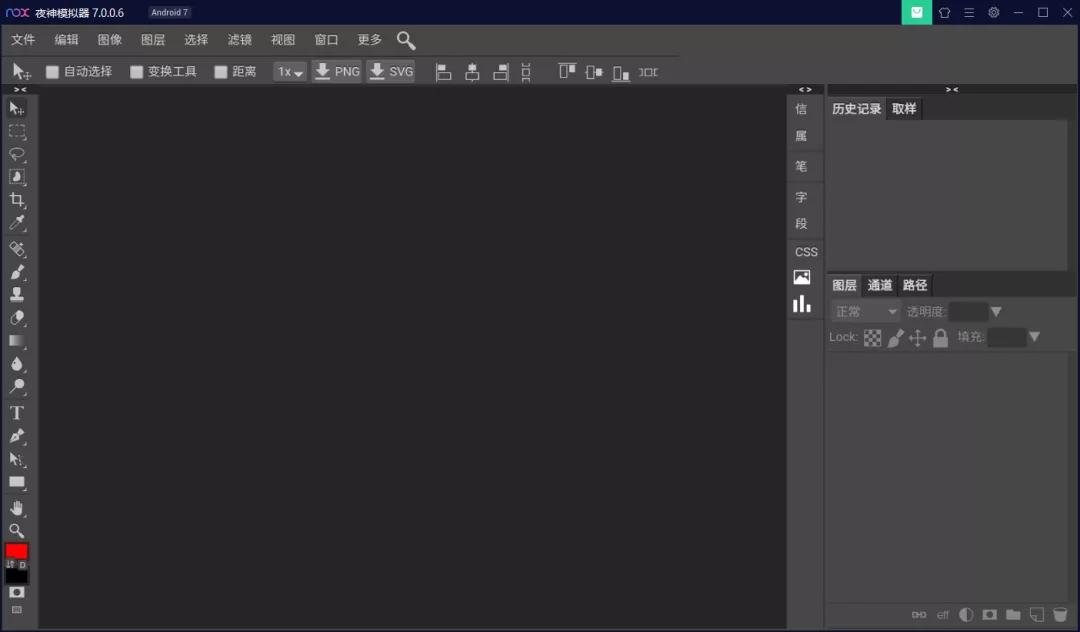1080x632 pixels.
Task: Select the Eyedropper tool
Action: point(17,222)
